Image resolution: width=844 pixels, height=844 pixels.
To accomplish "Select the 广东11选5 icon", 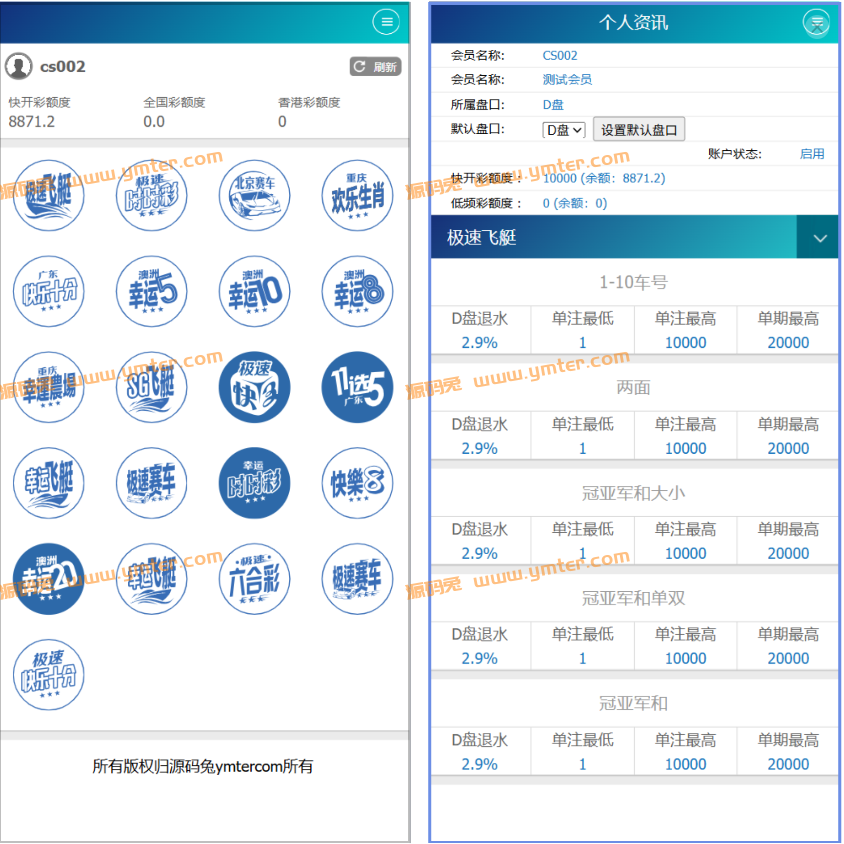I will point(357,388).
